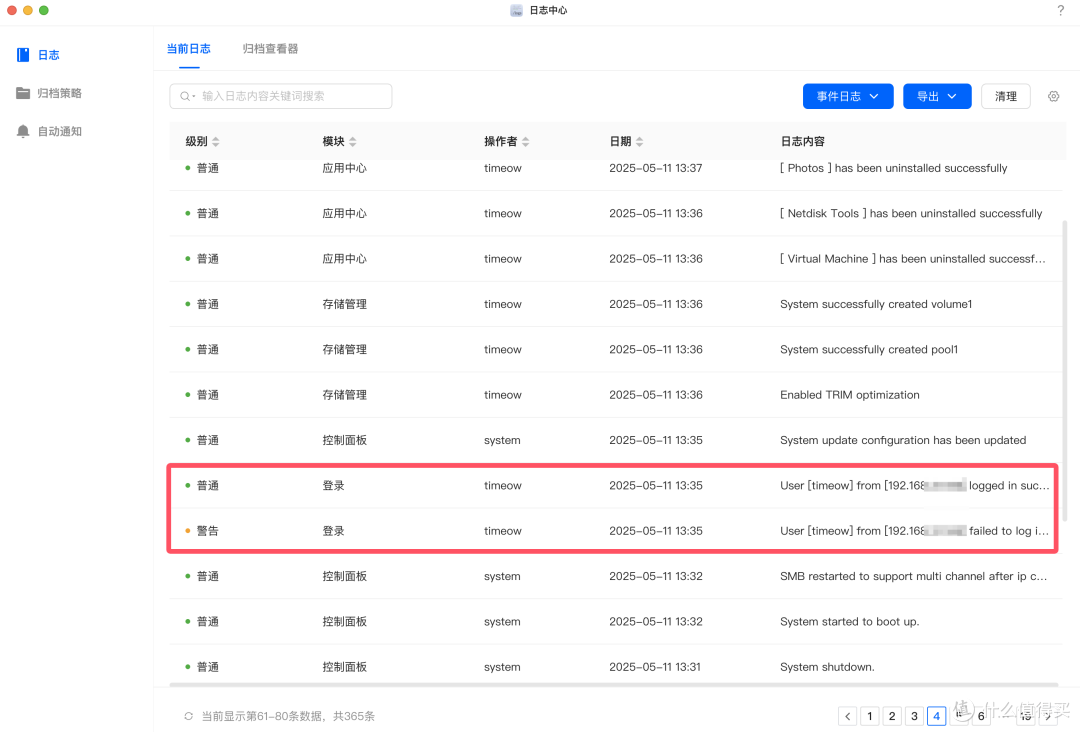The height and width of the screenshot is (732, 1080).
Task: Click the 清理 button
Action: (1006, 96)
